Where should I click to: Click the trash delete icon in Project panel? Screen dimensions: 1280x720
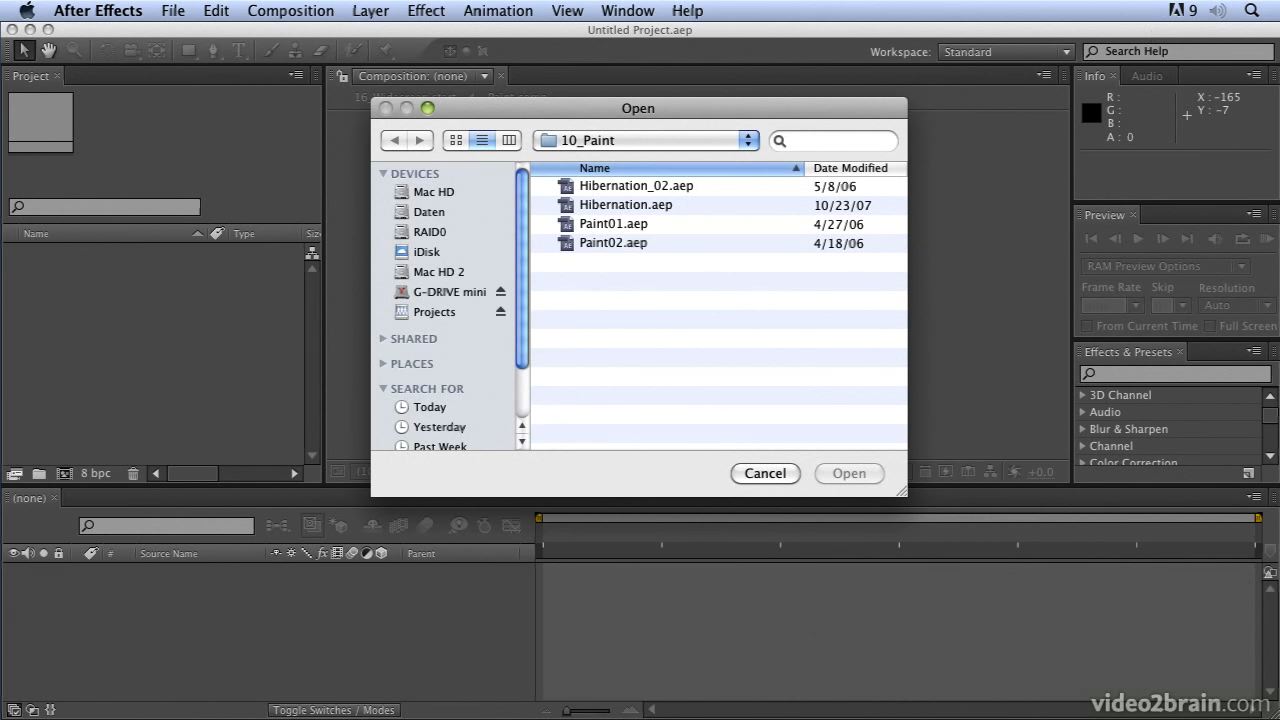pyautogui.click(x=133, y=473)
